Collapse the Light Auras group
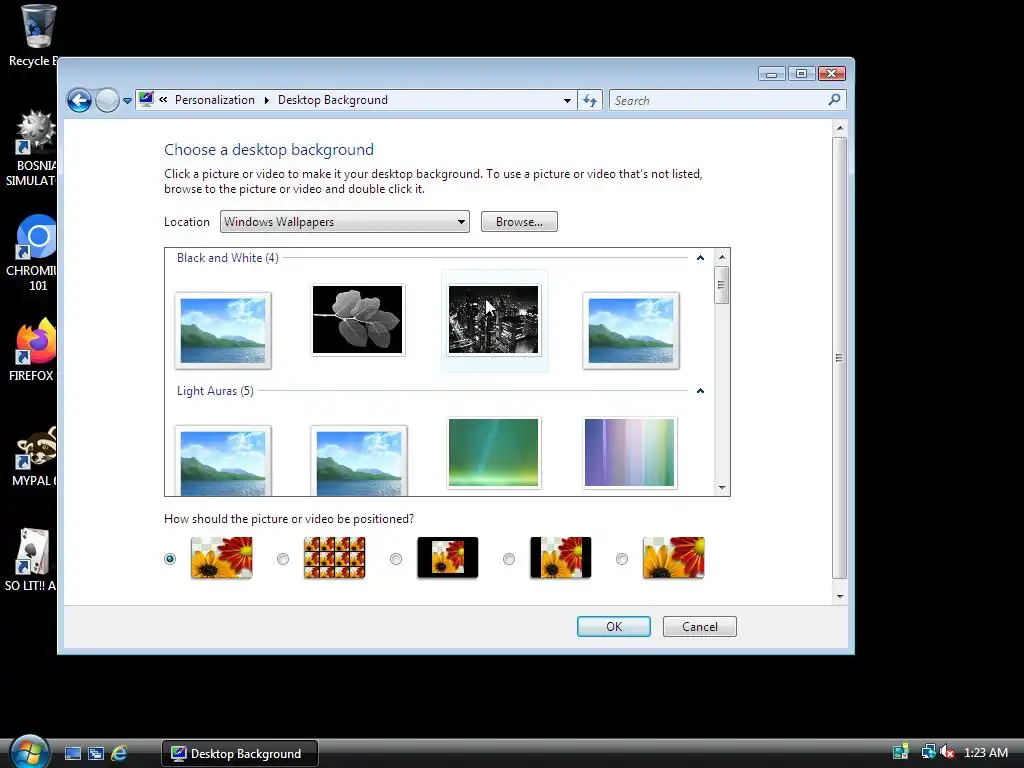The height and width of the screenshot is (768, 1024). tap(700, 391)
